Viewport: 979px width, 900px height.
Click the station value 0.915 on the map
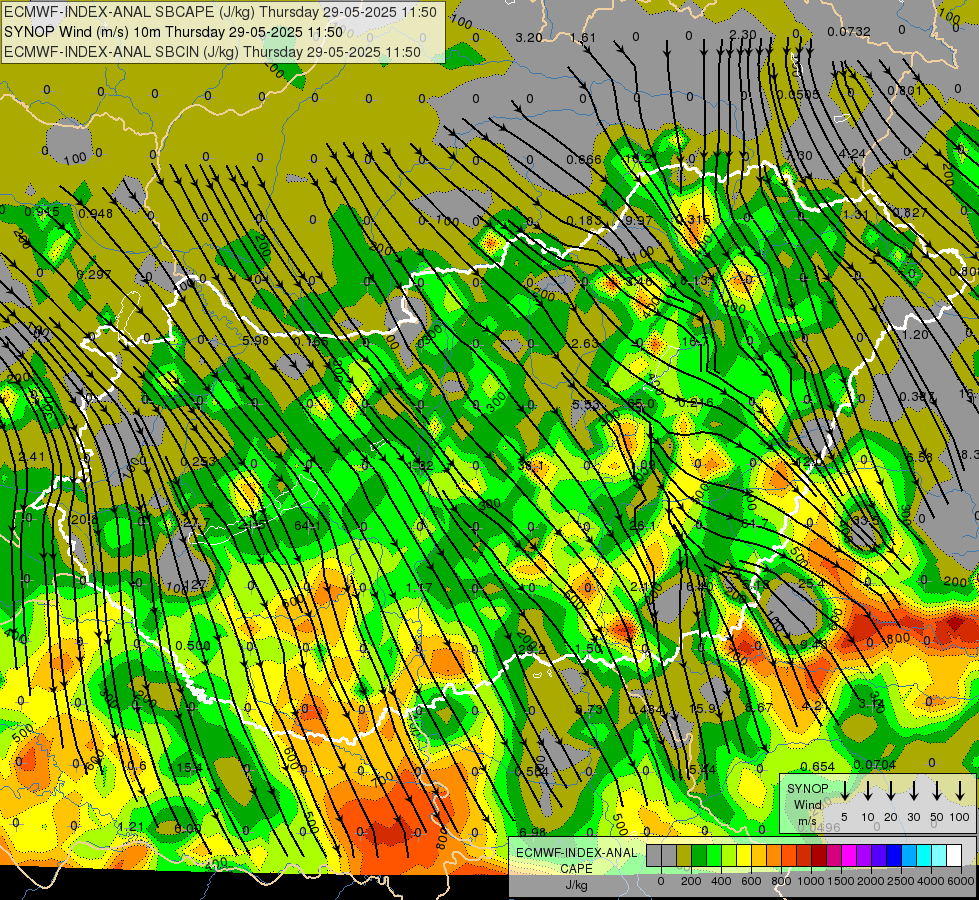pyautogui.click(x=42, y=212)
